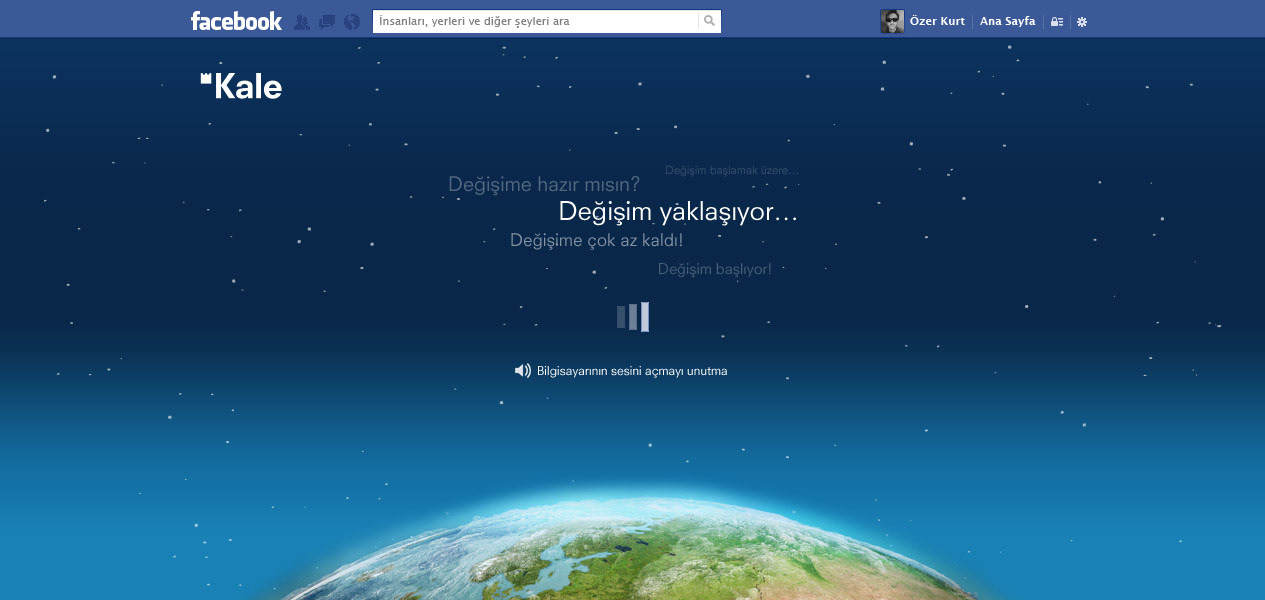This screenshot has height=600, width=1265.
Task: Open the friend requests icon
Action: point(302,22)
